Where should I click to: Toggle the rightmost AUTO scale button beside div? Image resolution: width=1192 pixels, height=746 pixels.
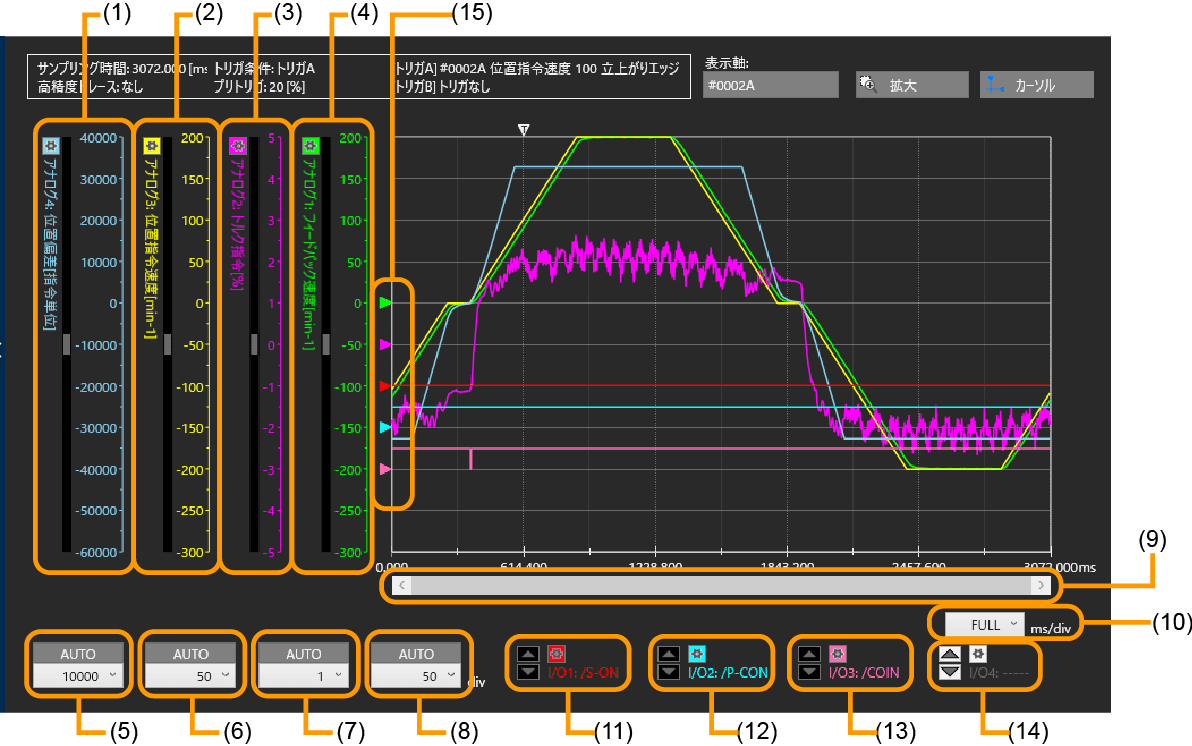click(416, 653)
